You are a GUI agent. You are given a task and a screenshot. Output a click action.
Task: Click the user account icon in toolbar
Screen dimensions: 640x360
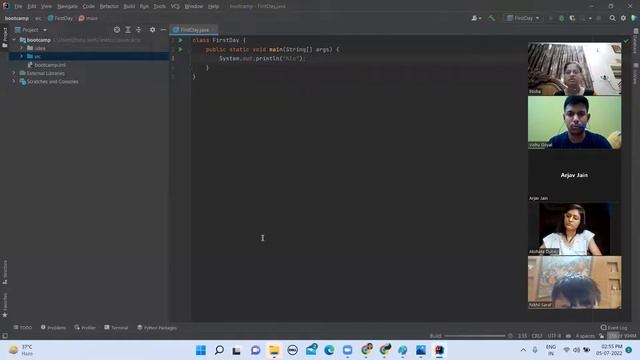[x=476, y=18]
